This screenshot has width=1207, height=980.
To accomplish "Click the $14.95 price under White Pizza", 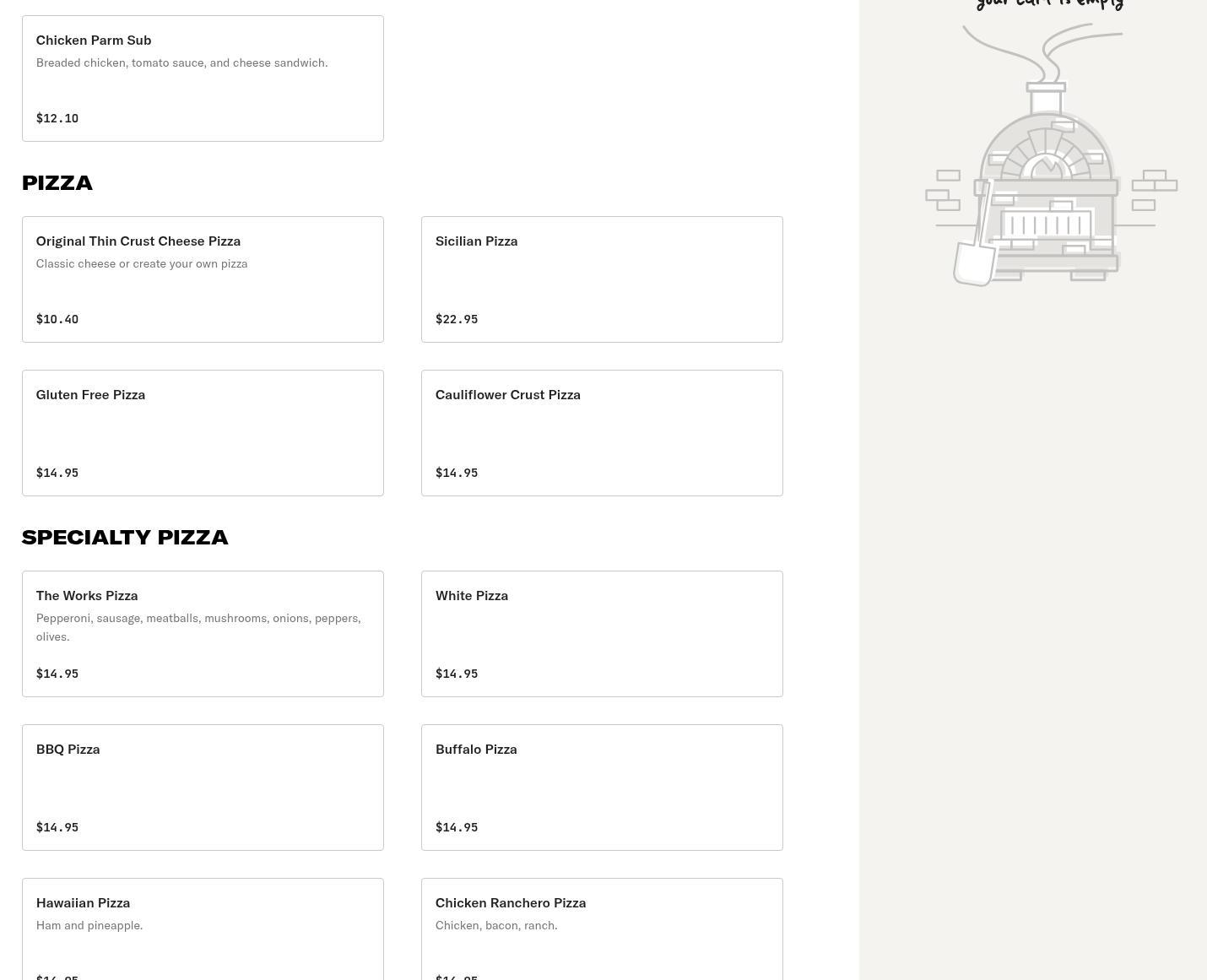I will (x=457, y=674).
